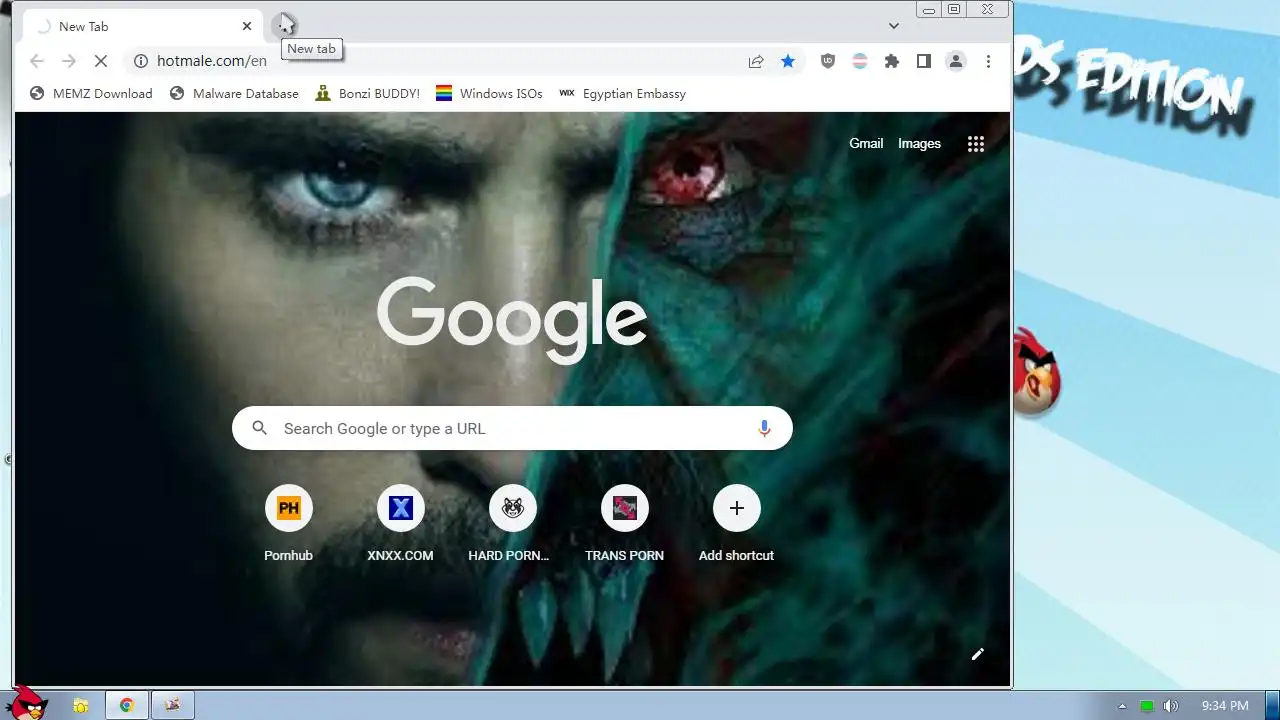Screen dimensions: 1280x720
Task: Share this page icon in address bar
Action: [x=756, y=61]
